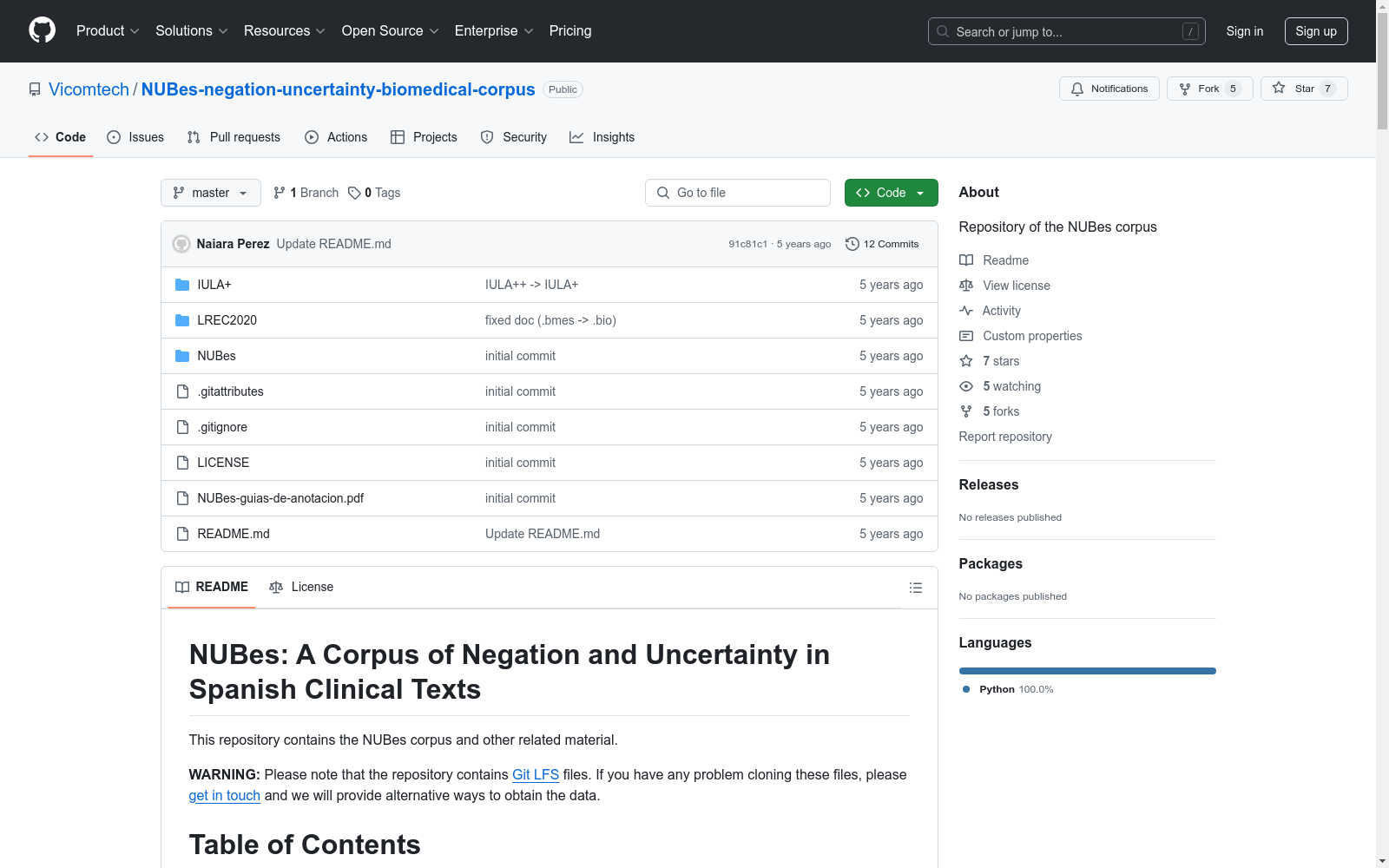Select the License tab in README panel
The height and width of the screenshot is (868, 1389).
[301, 587]
